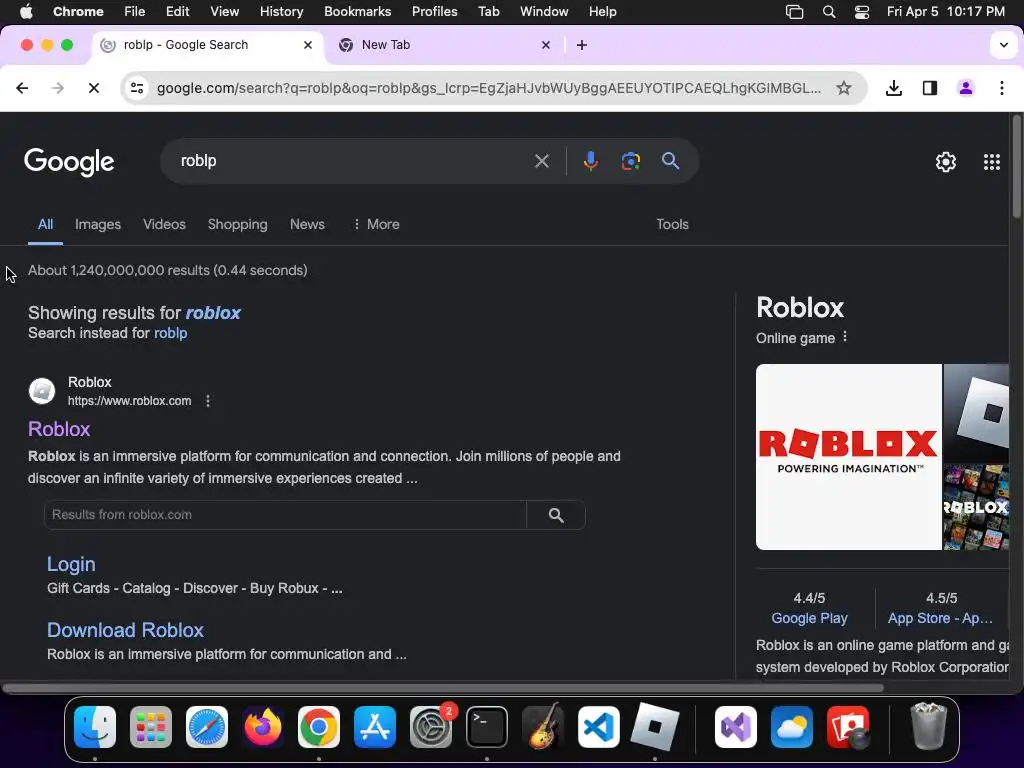Expand the tab search dropdown chevron

tap(1003, 45)
